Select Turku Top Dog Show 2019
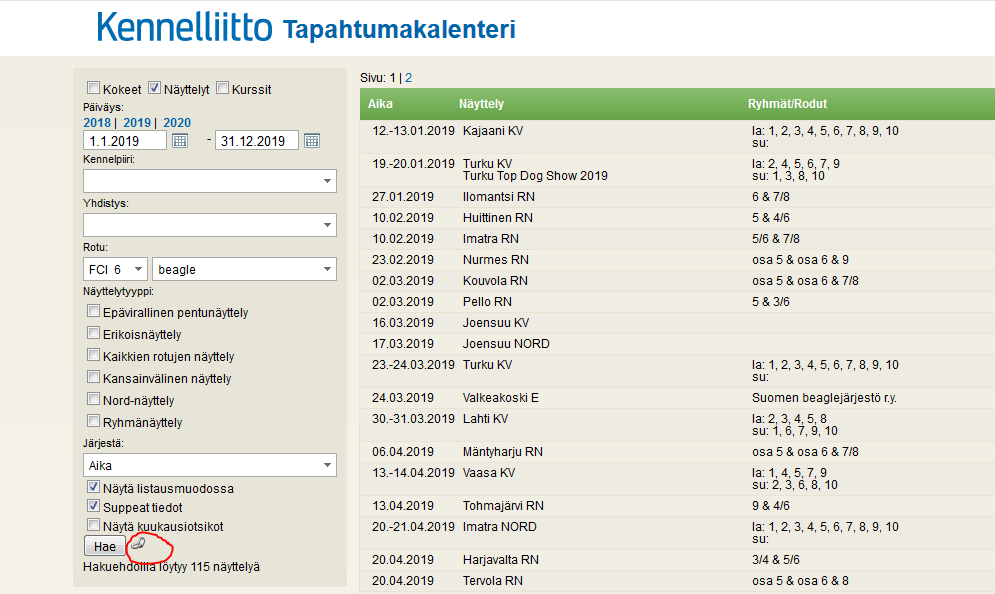The width and height of the screenshot is (995, 594). click(535, 176)
